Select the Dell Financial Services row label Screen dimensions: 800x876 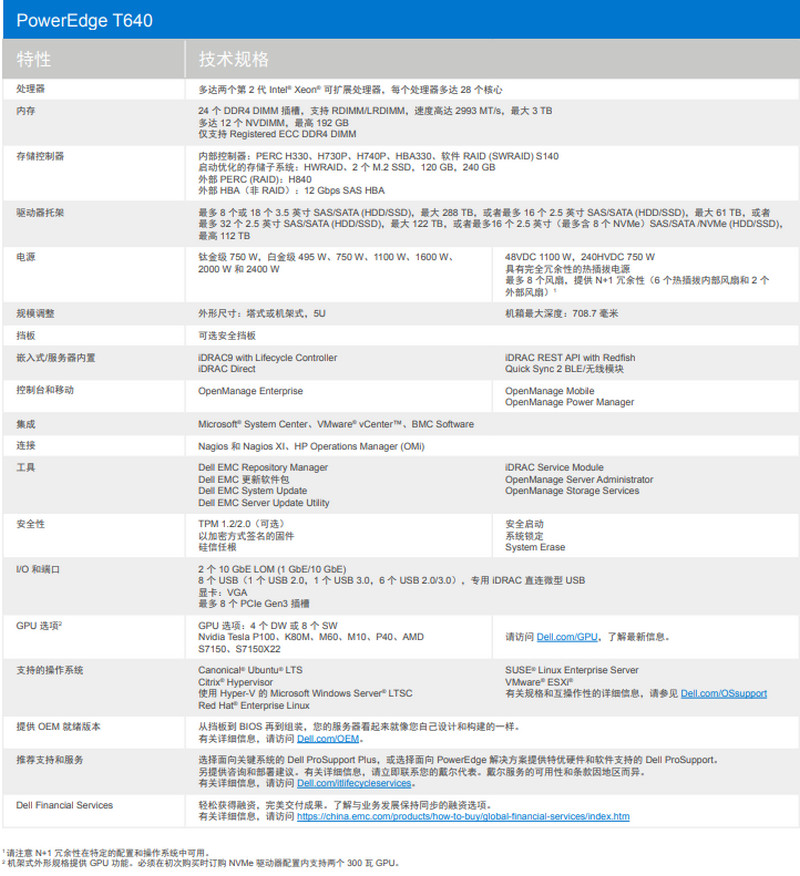click(64, 805)
